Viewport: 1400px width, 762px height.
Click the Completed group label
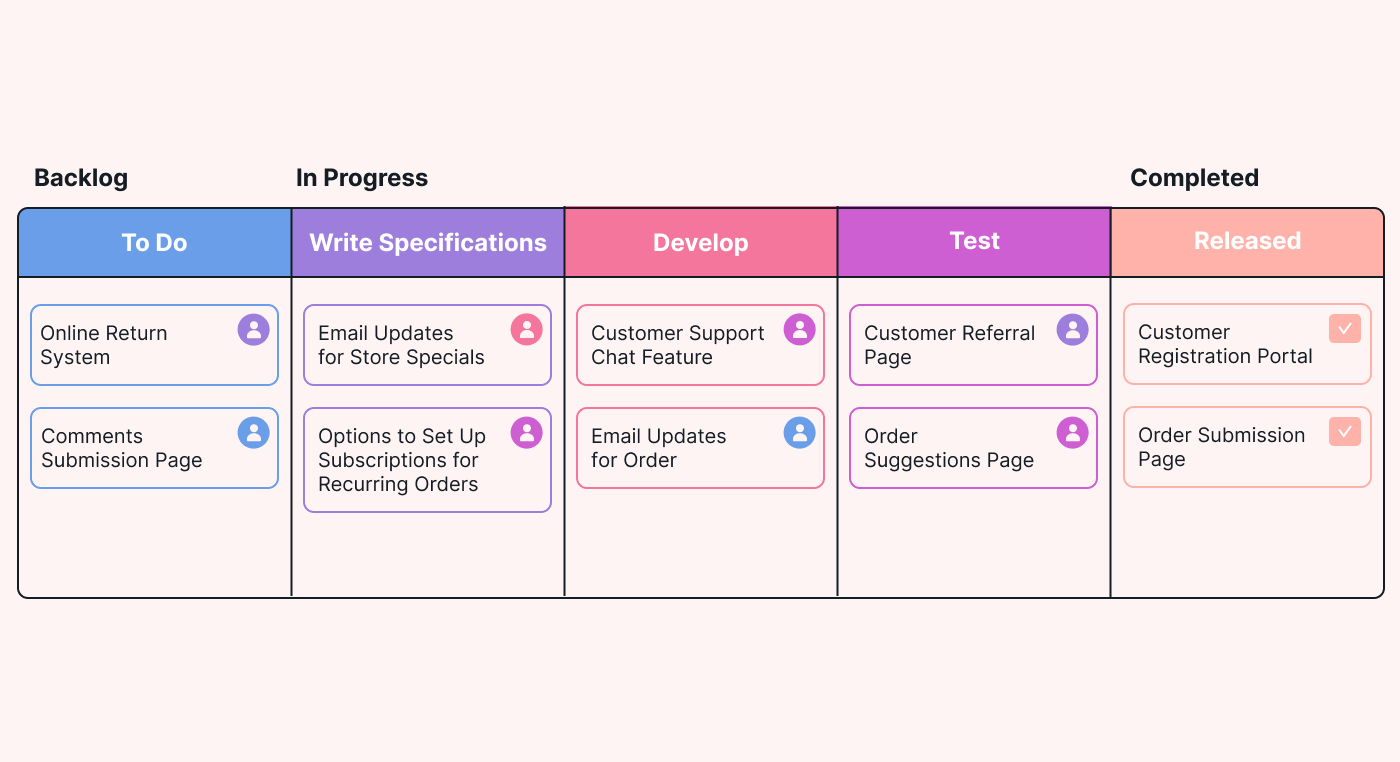[x=1194, y=178]
